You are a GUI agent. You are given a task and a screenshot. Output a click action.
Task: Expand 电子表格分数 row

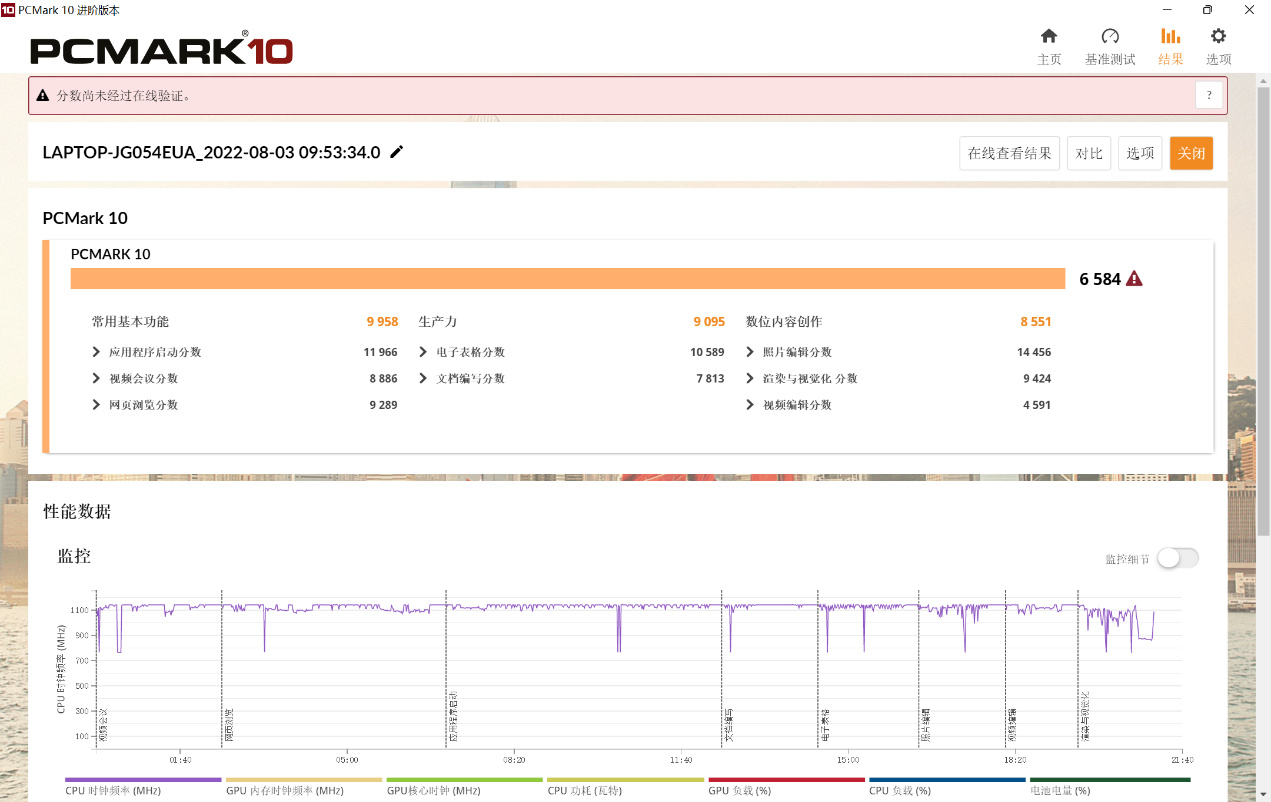point(424,352)
